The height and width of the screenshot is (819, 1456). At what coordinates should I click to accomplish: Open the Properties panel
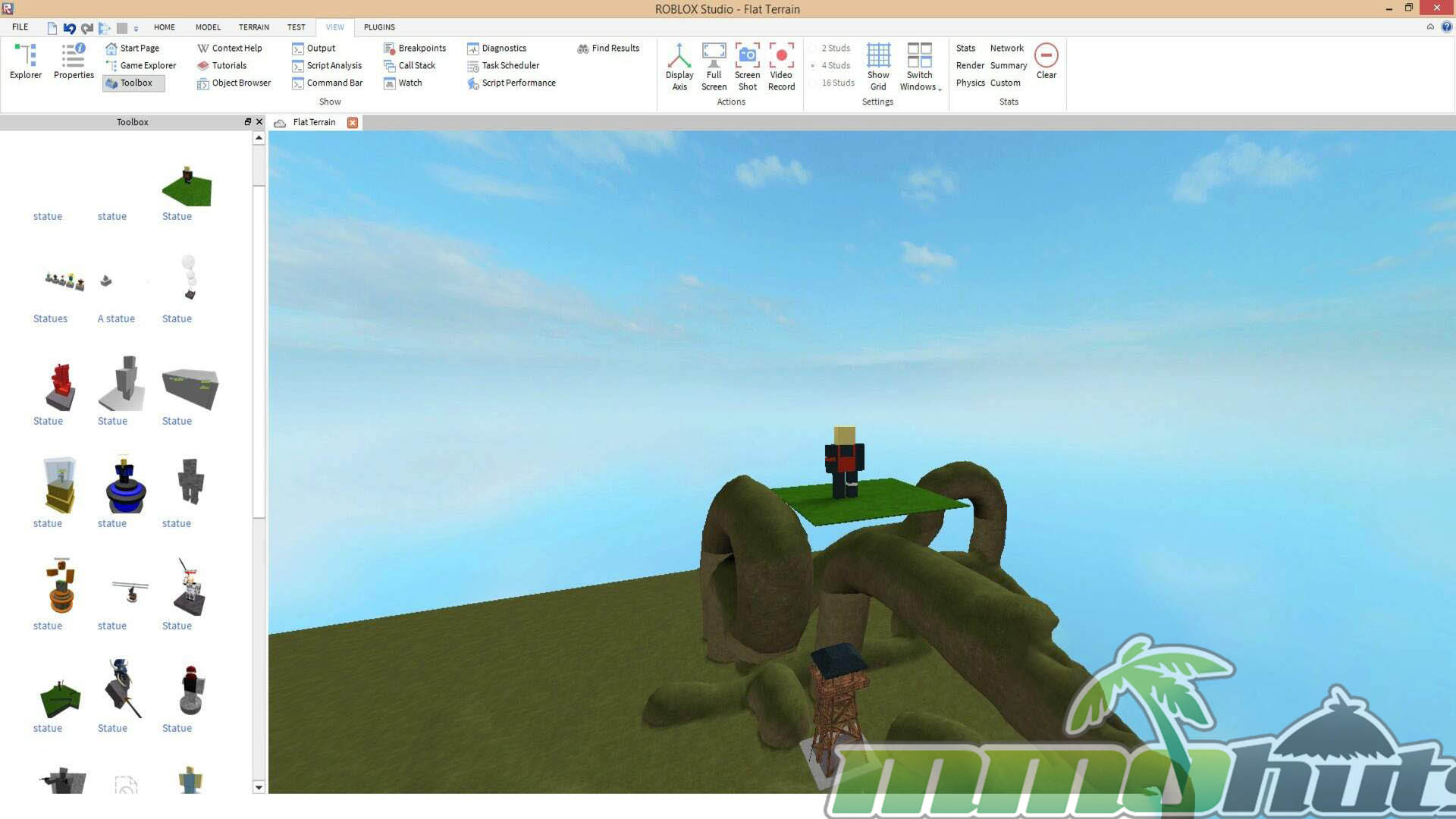(x=74, y=61)
